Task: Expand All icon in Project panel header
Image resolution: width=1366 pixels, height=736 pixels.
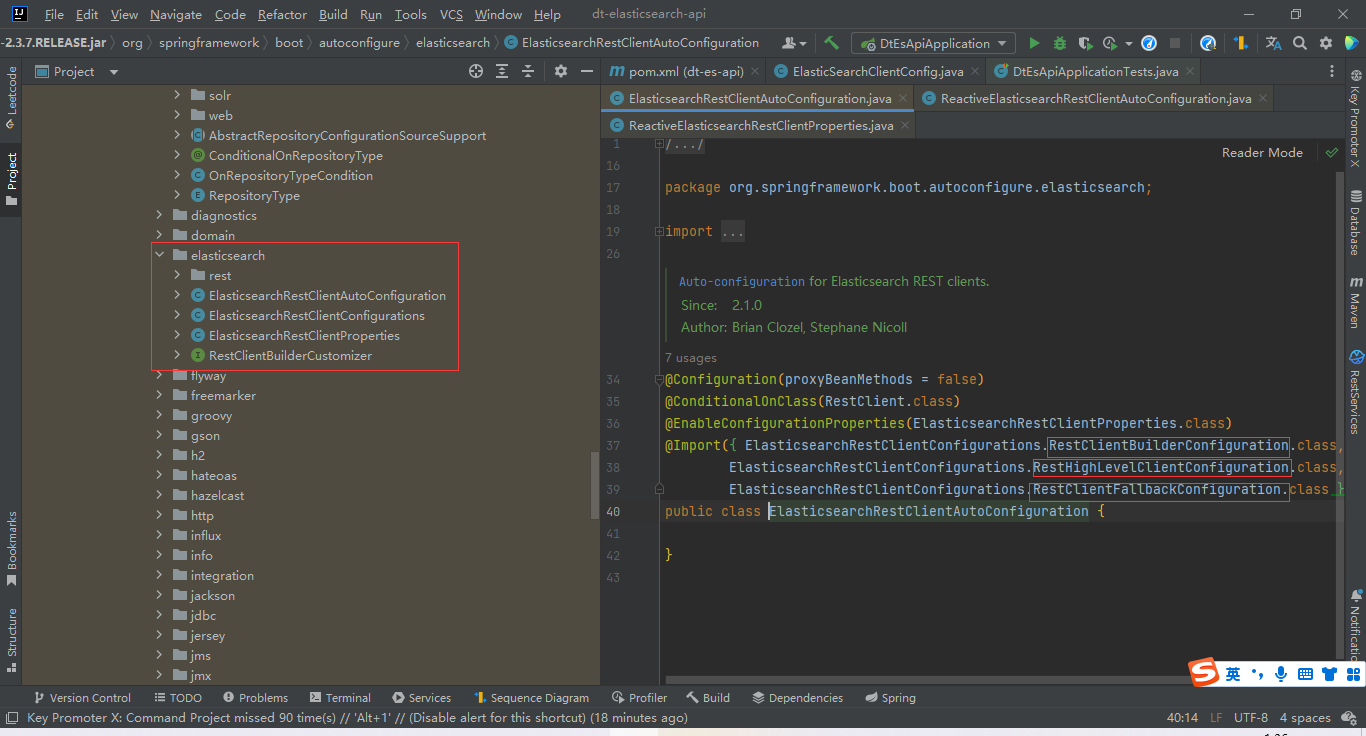Action: click(502, 71)
